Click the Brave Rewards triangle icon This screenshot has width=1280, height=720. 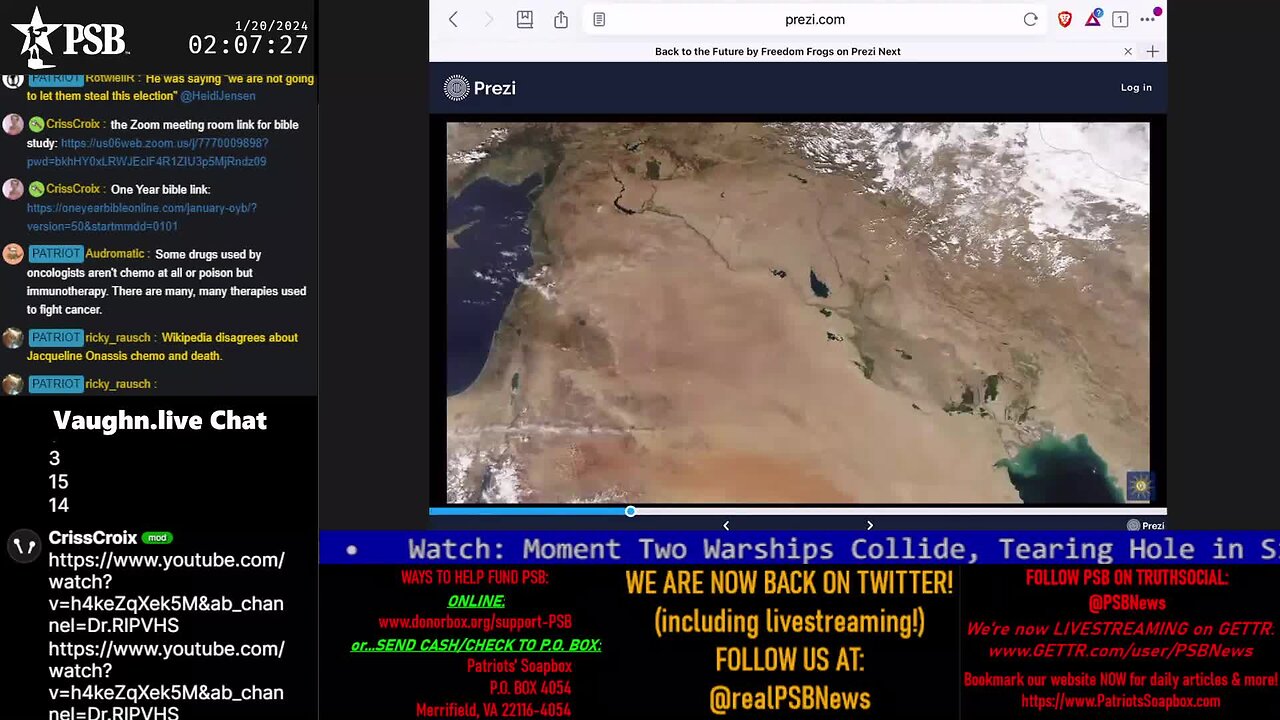coord(1093,18)
